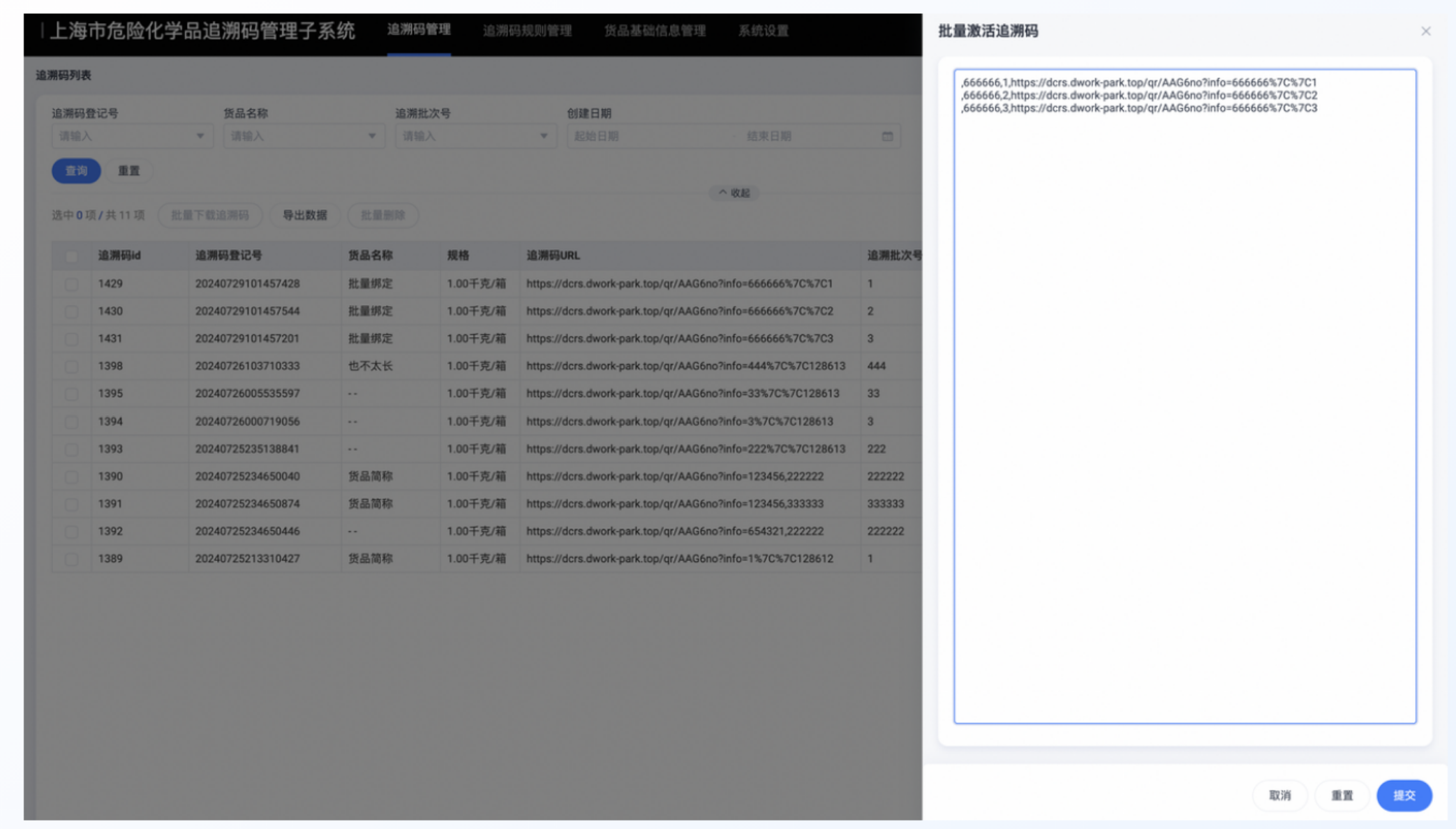Close the 批量激活追溯码 drawer

click(1425, 31)
